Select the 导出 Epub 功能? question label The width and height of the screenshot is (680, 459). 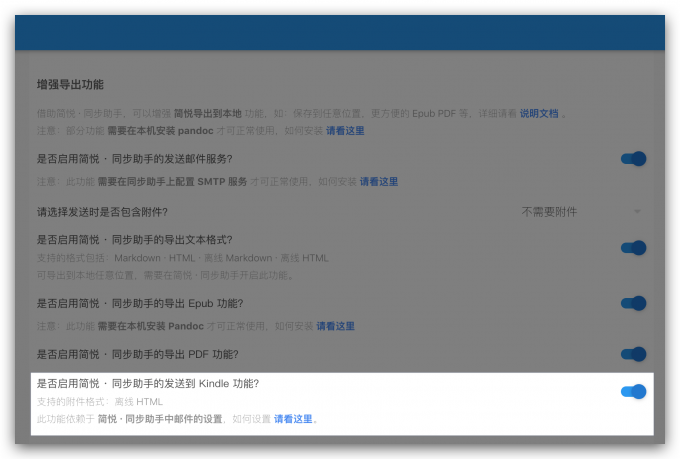coord(140,303)
